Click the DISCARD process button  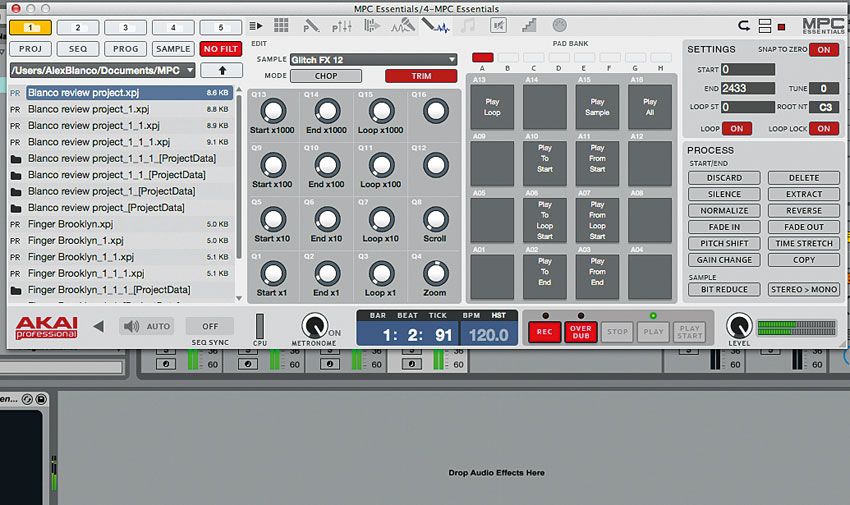[x=724, y=178]
